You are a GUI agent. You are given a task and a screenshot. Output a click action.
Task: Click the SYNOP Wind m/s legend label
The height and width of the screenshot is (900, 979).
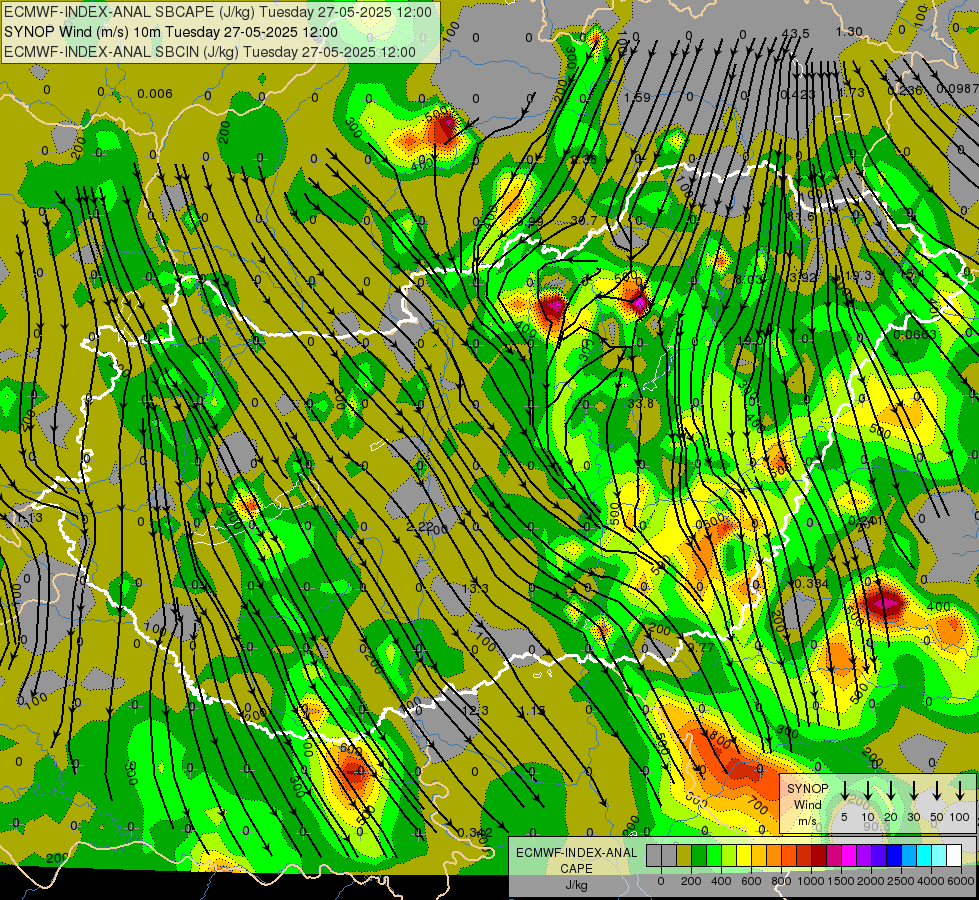point(807,804)
